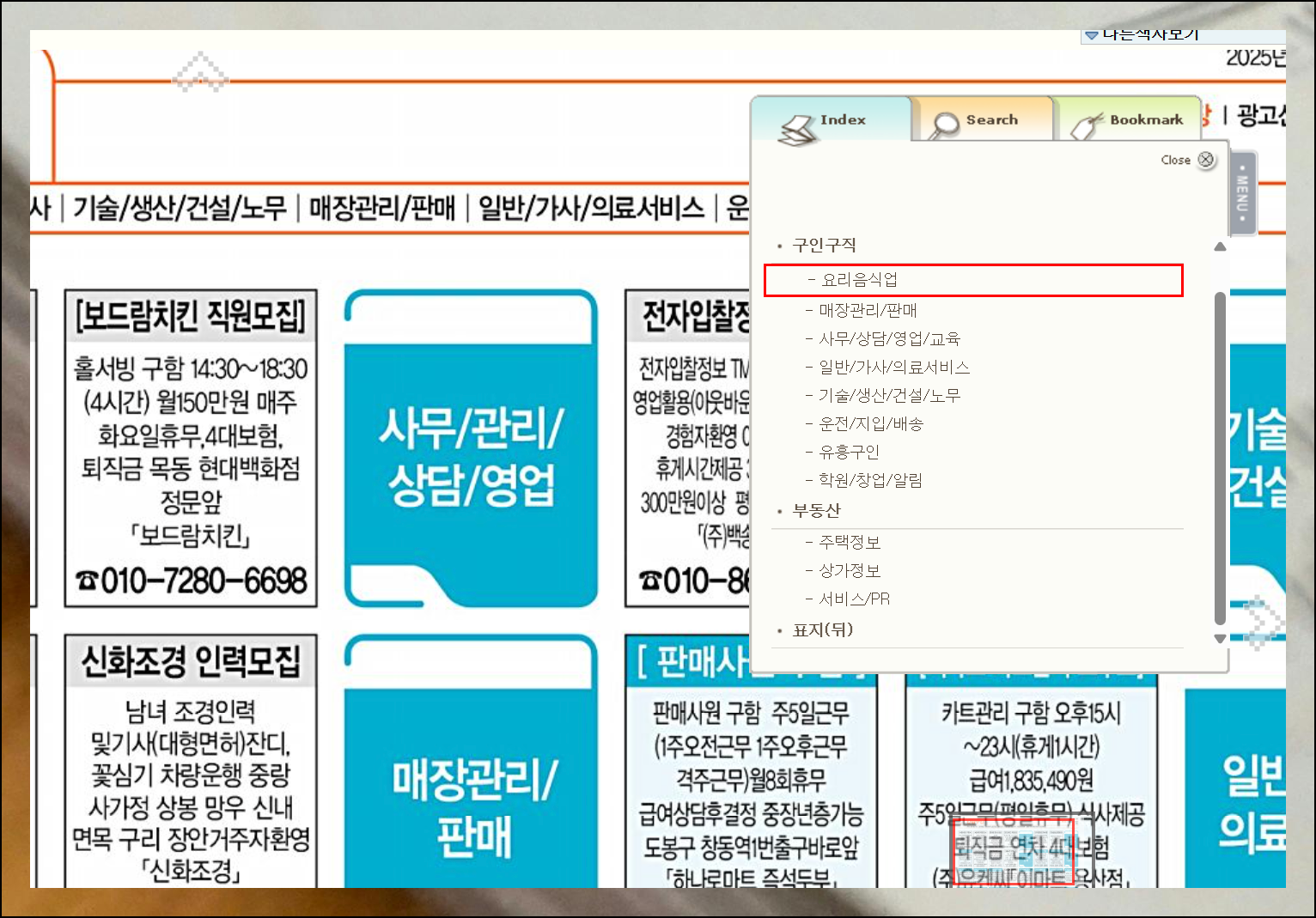Open the 판매사원 구함 ad
The height and width of the screenshot is (918, 1316).
pyautogui.click(x=751, y=781)
